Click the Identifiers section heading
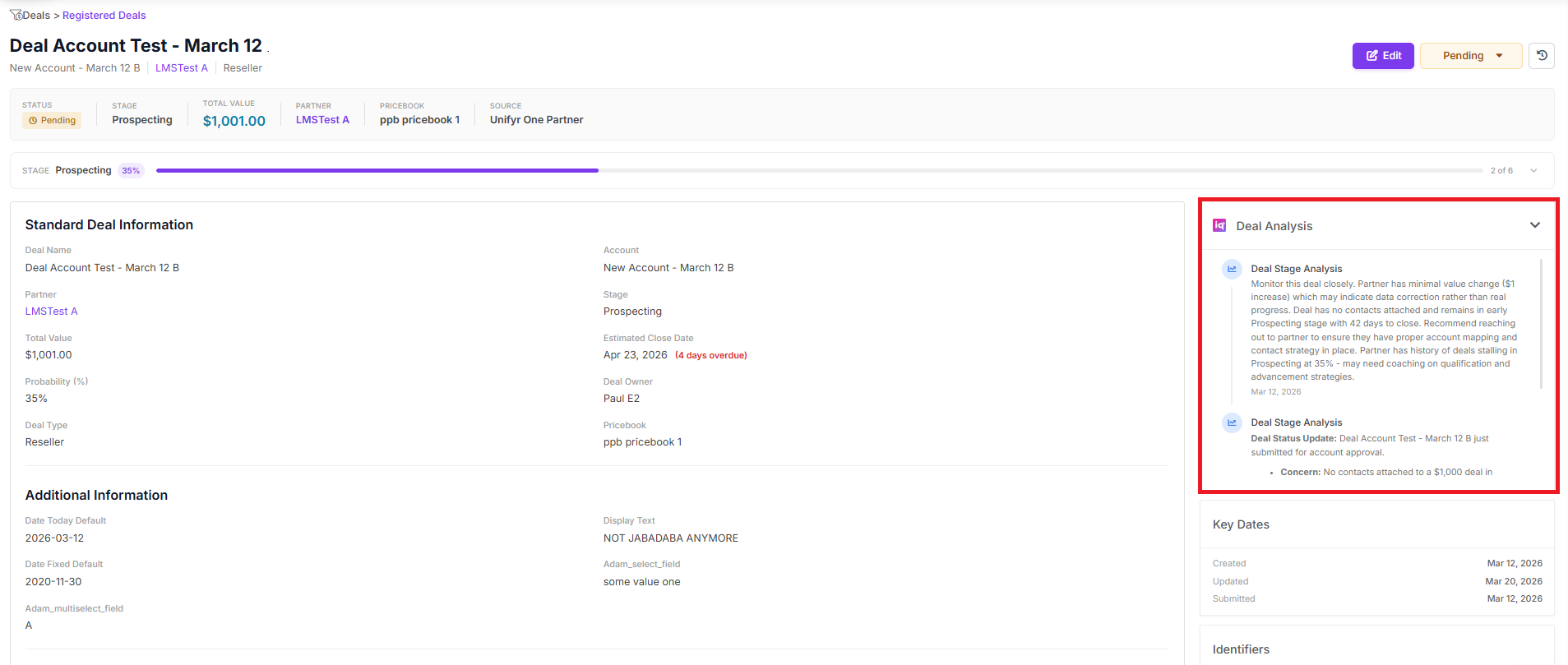Image resolution: width=1568 pixels, height=665 pixels. coord(1241,649)
